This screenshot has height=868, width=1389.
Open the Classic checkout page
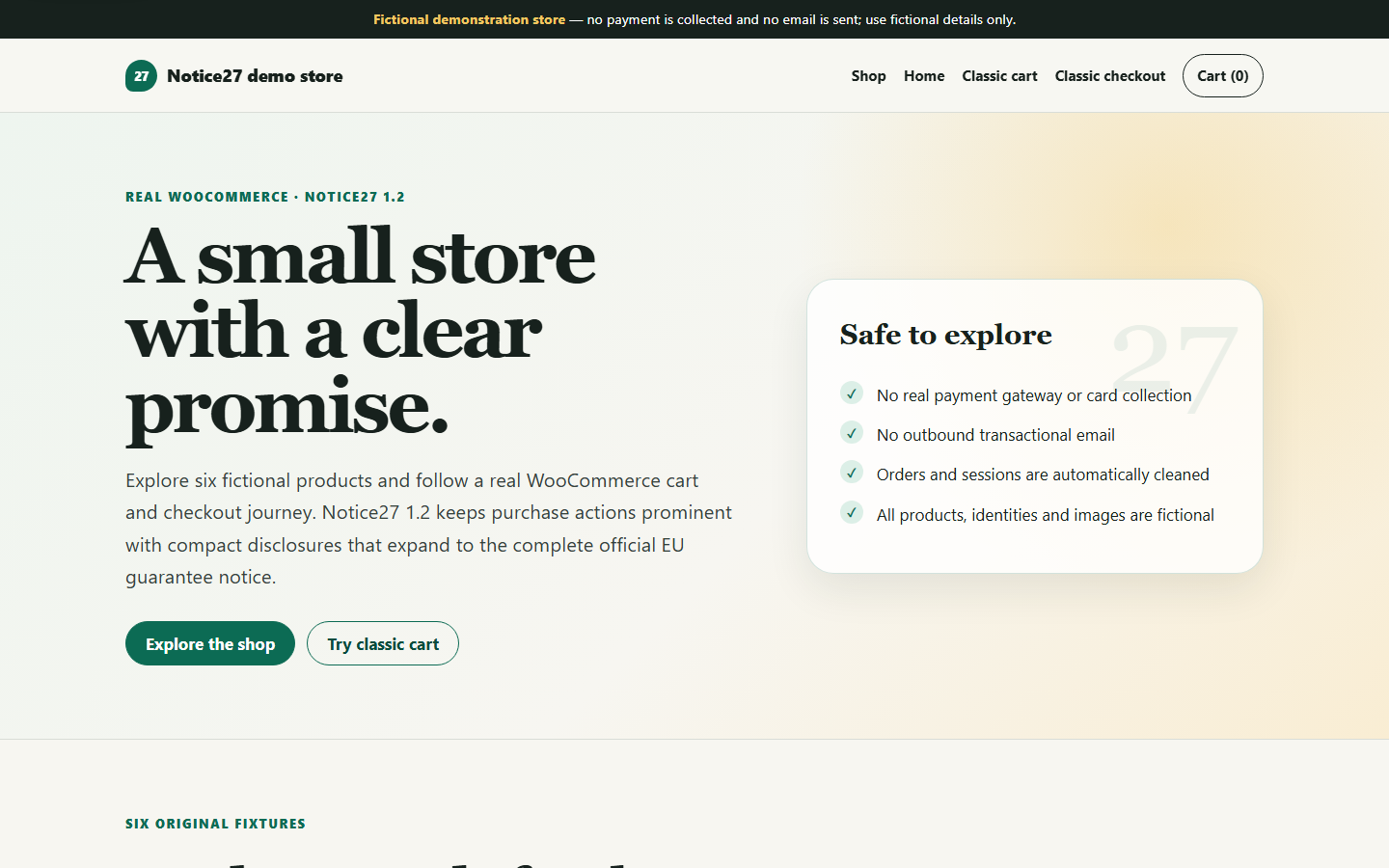click(1110, 76)
